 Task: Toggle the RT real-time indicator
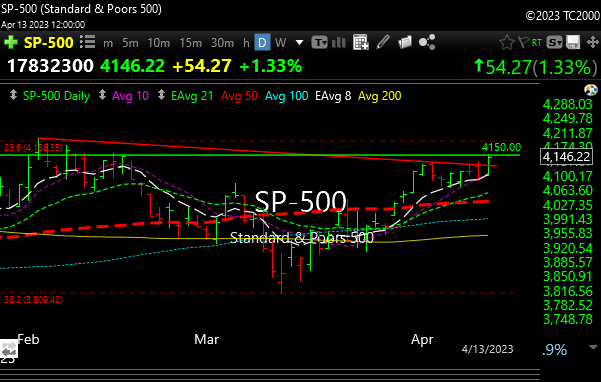pyautogui.click(x=537, y=42)
